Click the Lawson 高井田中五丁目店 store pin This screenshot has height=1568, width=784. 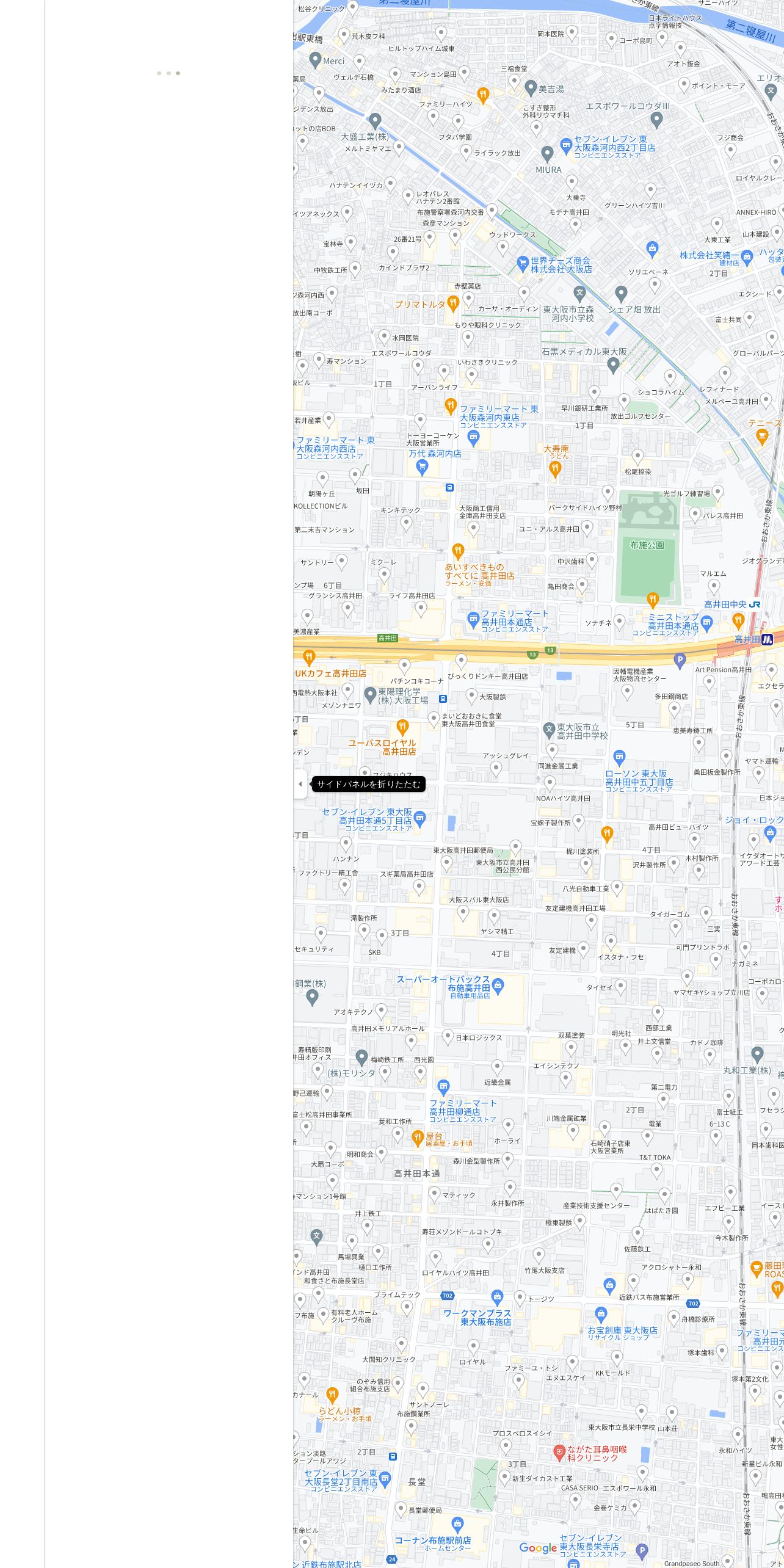619,758
